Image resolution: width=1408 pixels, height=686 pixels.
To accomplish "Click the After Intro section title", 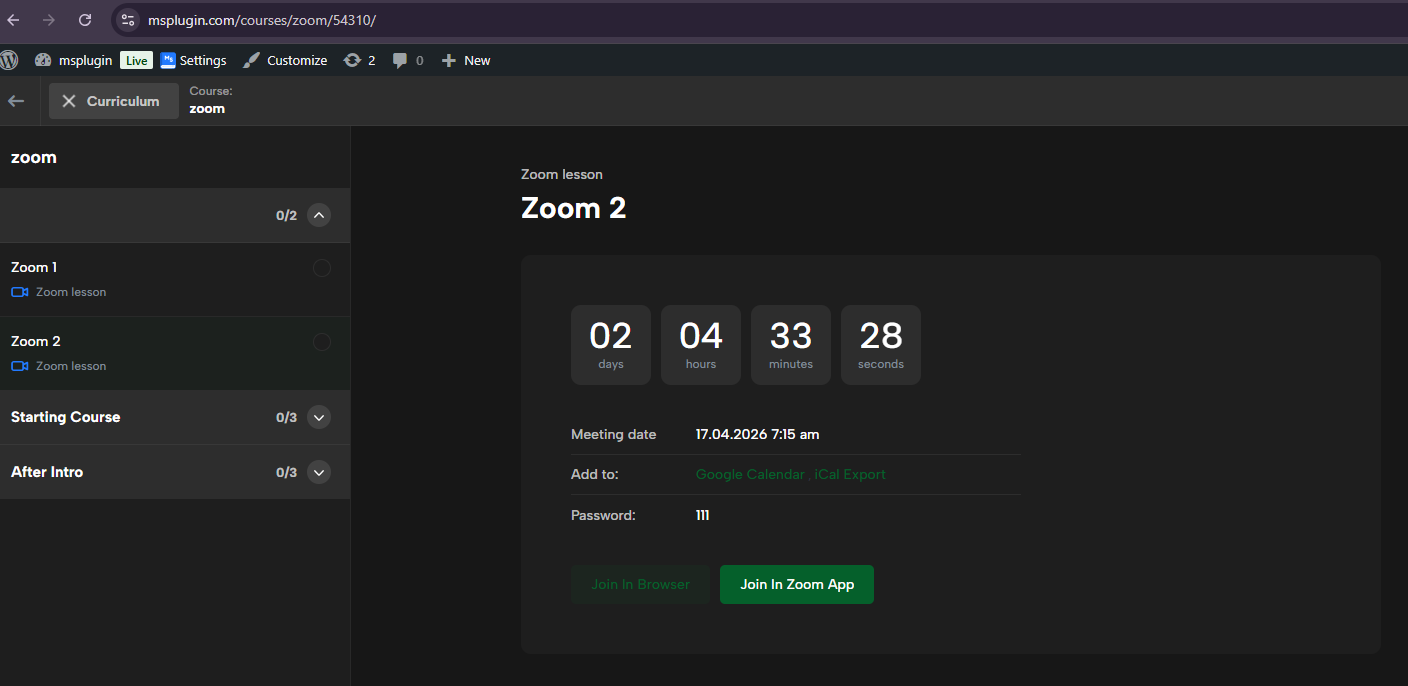I will click(47, 472).
